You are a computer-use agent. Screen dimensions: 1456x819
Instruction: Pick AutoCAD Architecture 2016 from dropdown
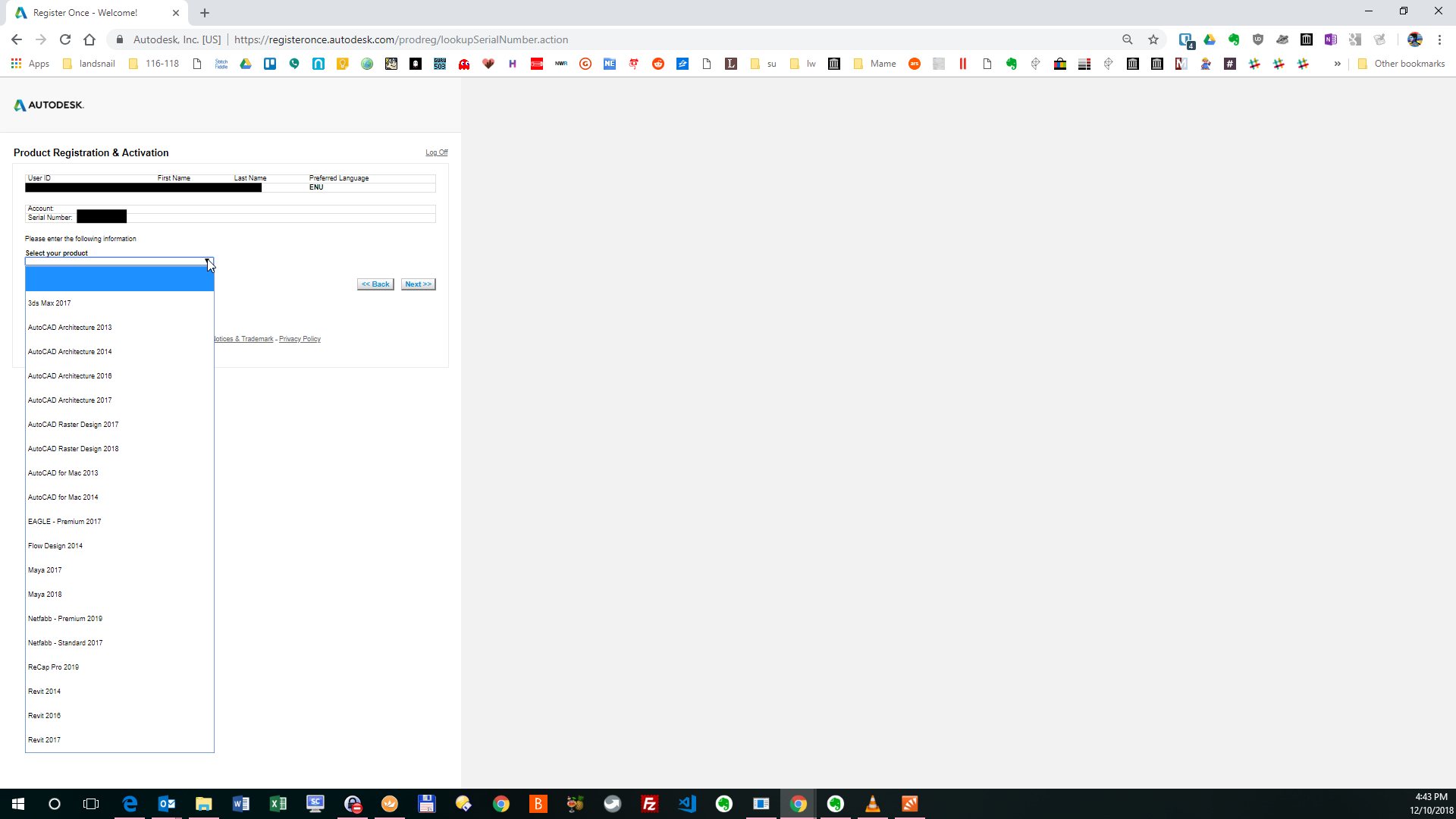(120, 376)
